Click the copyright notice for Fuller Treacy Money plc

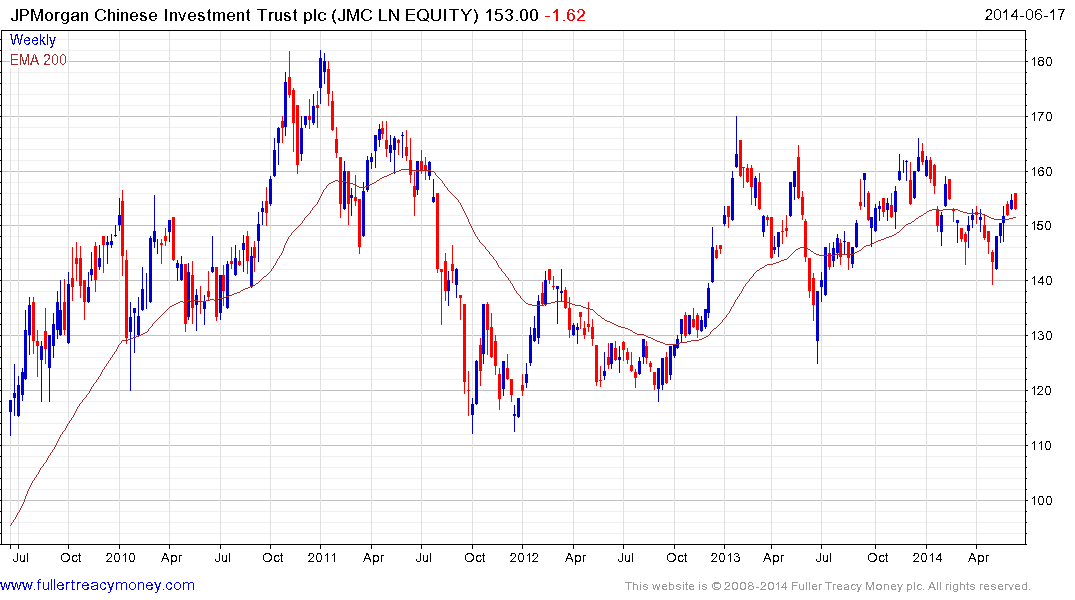828,586
